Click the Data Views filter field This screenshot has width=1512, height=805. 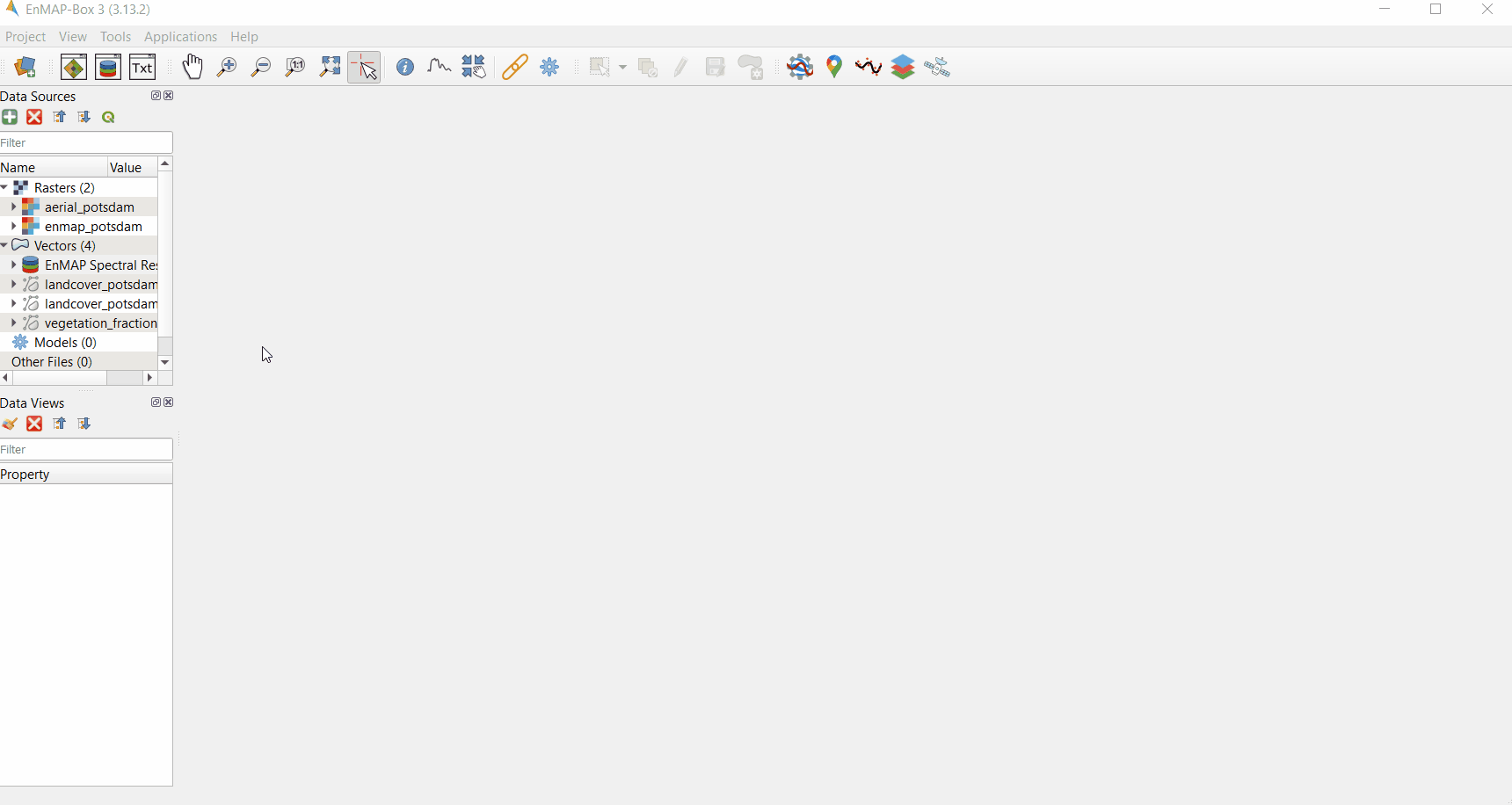tap(86, 449)
